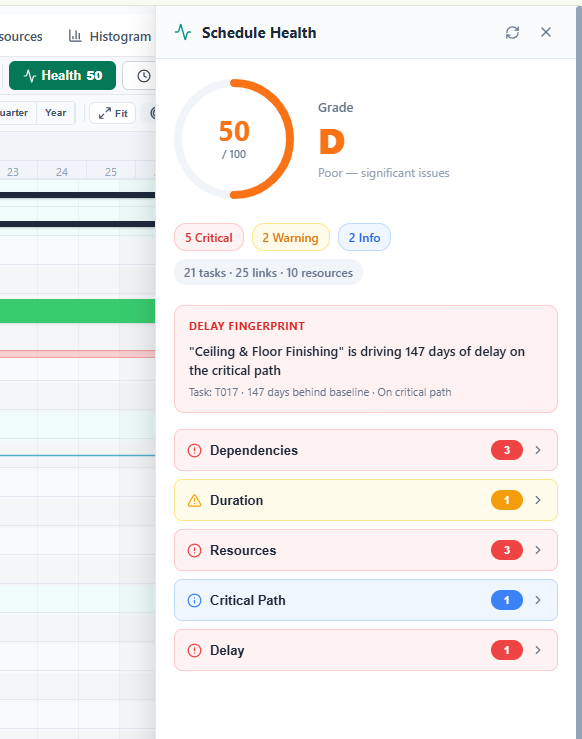Click the grade letter D
Screen dimensions: 582x739
[x=332, y=141]
